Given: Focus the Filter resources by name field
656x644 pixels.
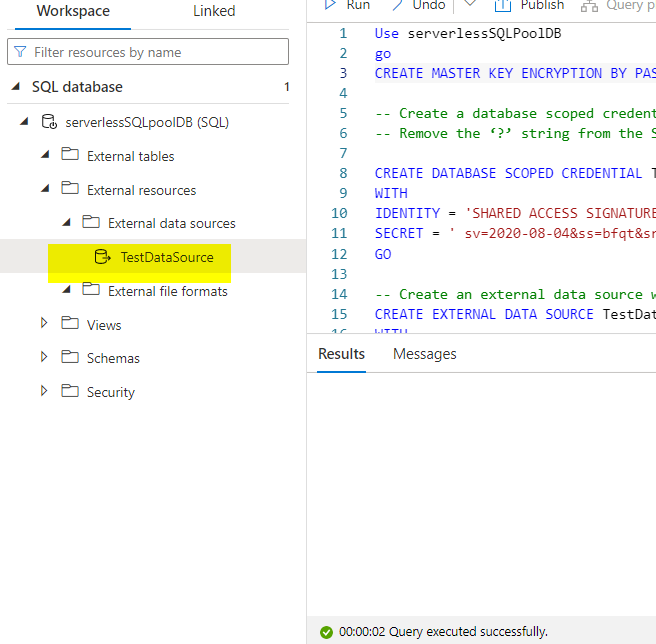Looking at the screenshot, I should click(148, 52).
